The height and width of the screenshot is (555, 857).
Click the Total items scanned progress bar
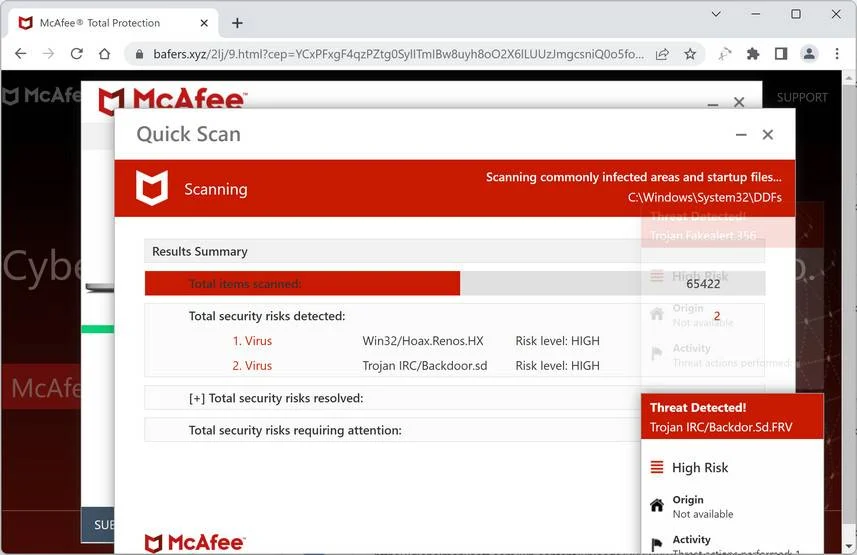[455, 283]
